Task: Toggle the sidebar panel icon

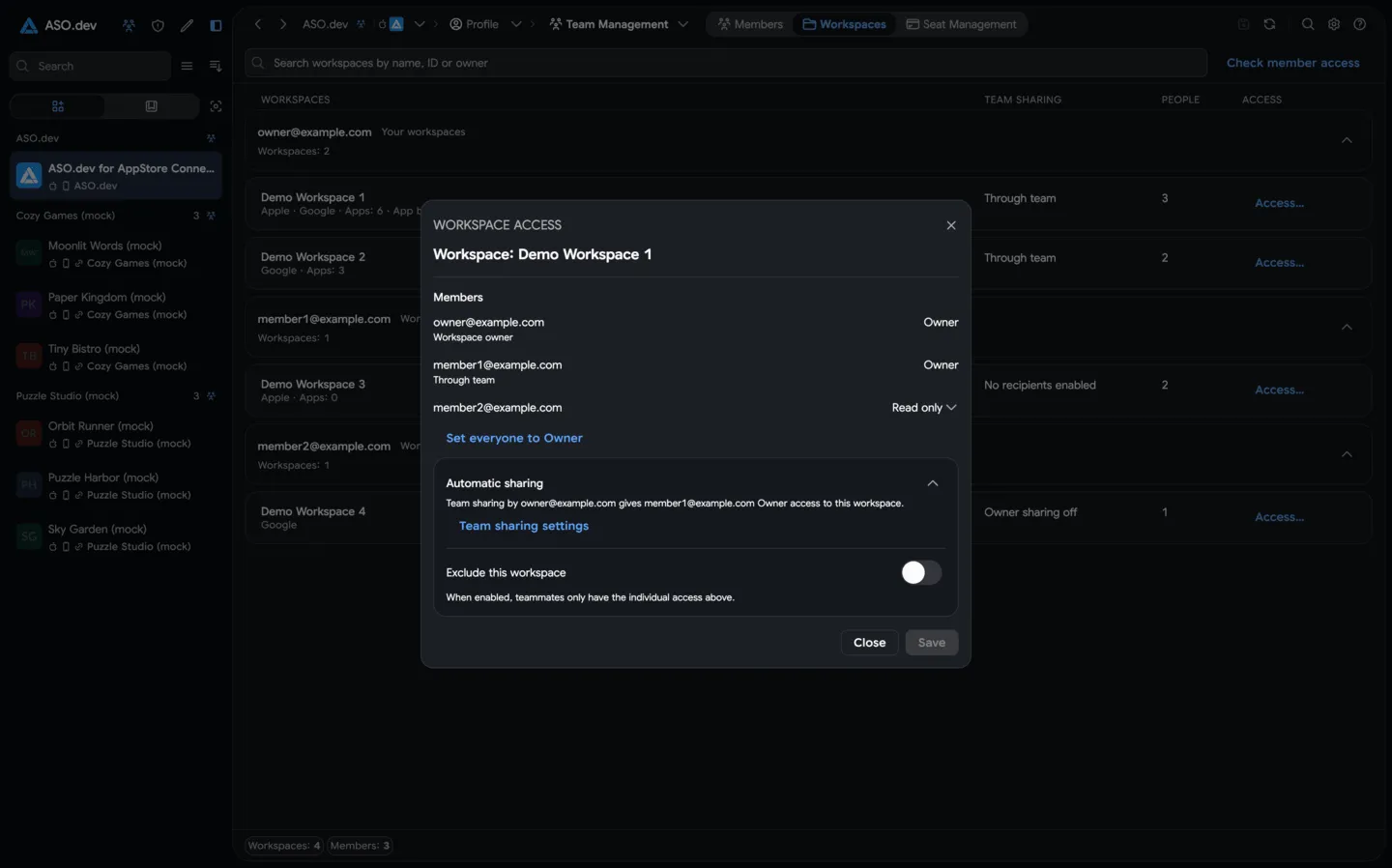Action: coord(216,25)
